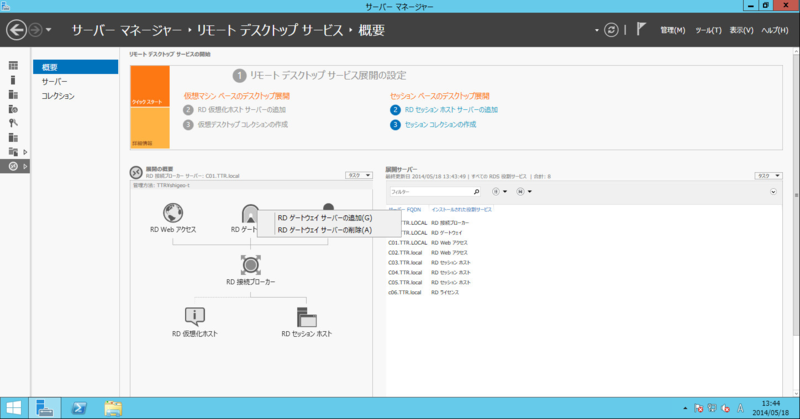Expand the filter panel with the round chevron
Image resolution: width=800 pixels, height=419 pixels.
[773, 192]
